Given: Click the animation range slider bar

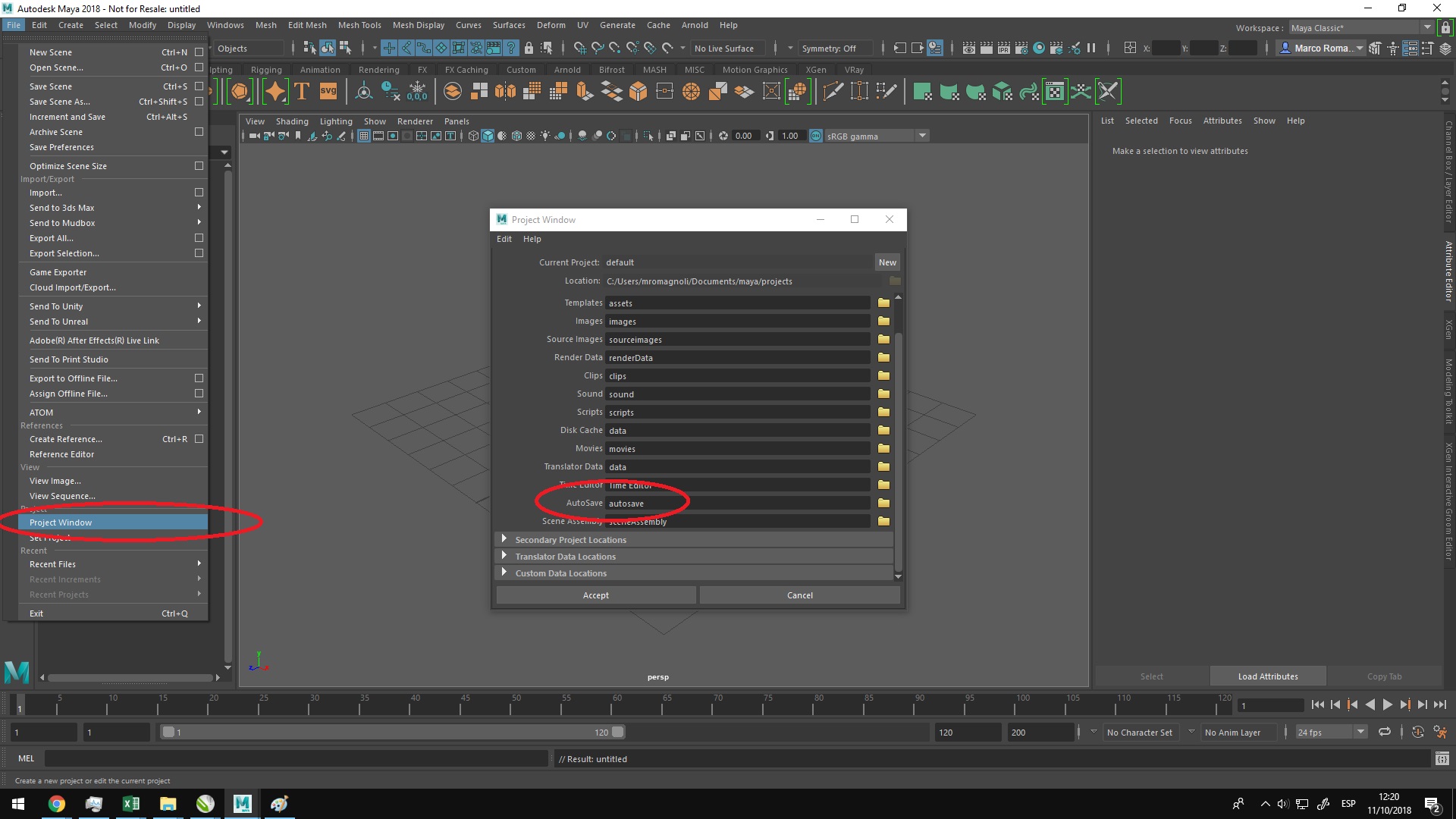Looking at the screenshot, I should tap(393, 732).
